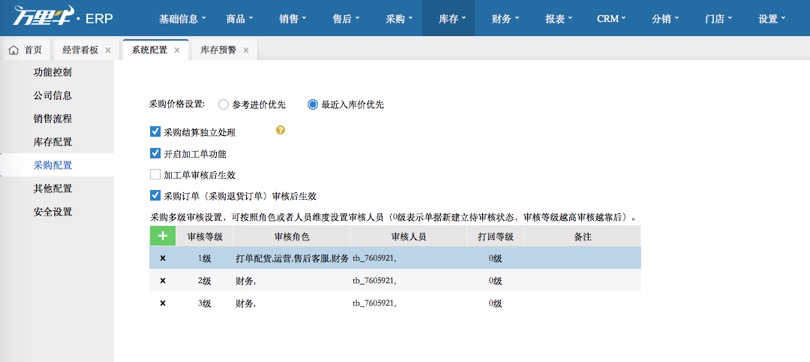The width and height of the screenshot is (810, 362).
Task: Click the 采购价格设置 label
Action: (x=177, y=104)
